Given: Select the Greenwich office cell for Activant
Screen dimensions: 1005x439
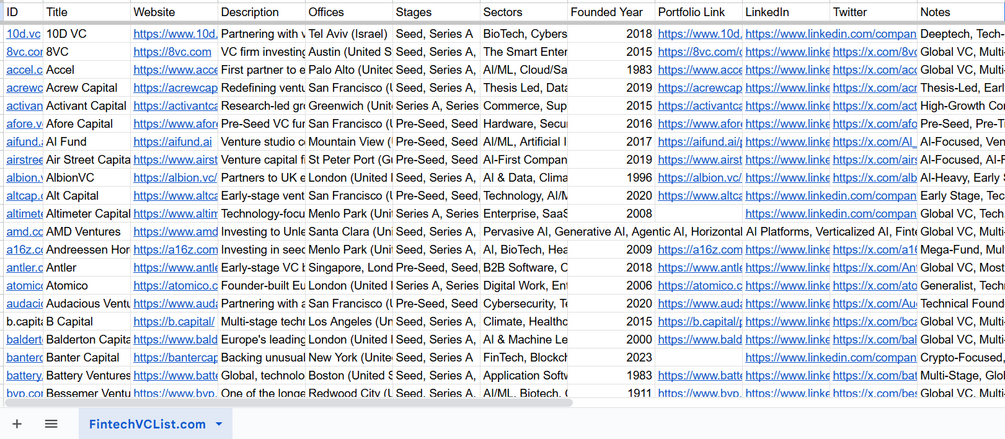Looking at the screenshot, I should pyautogui.click(x=349, y=106).
